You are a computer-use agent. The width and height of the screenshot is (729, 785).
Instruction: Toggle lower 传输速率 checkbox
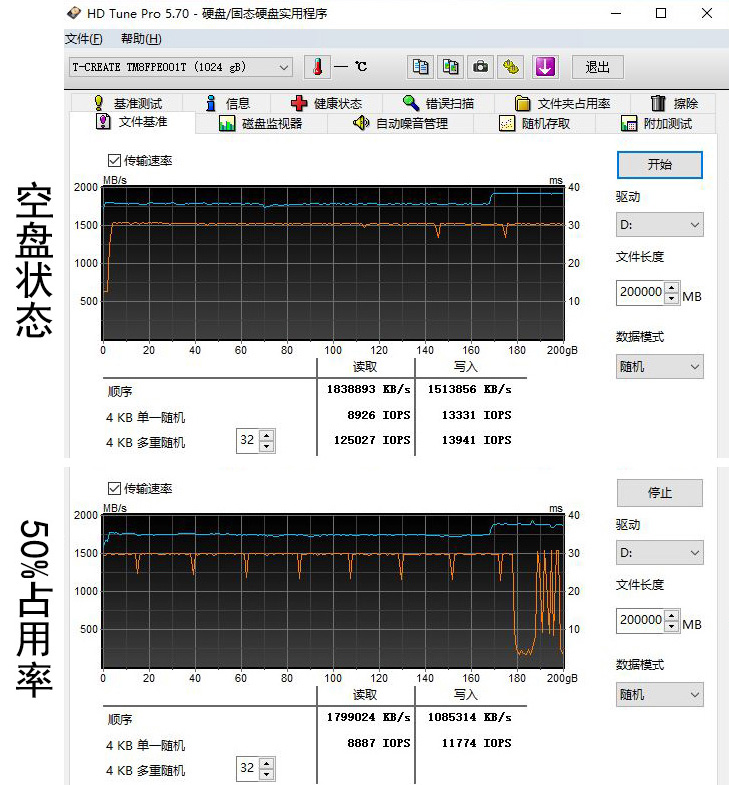coord(114,488)
